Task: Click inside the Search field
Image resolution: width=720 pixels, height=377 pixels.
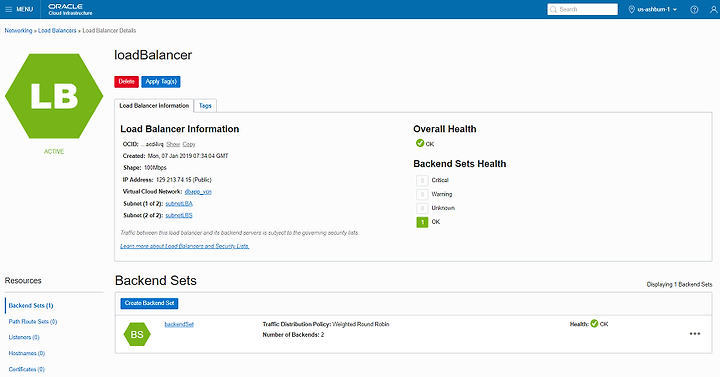Action: point(582,9)
